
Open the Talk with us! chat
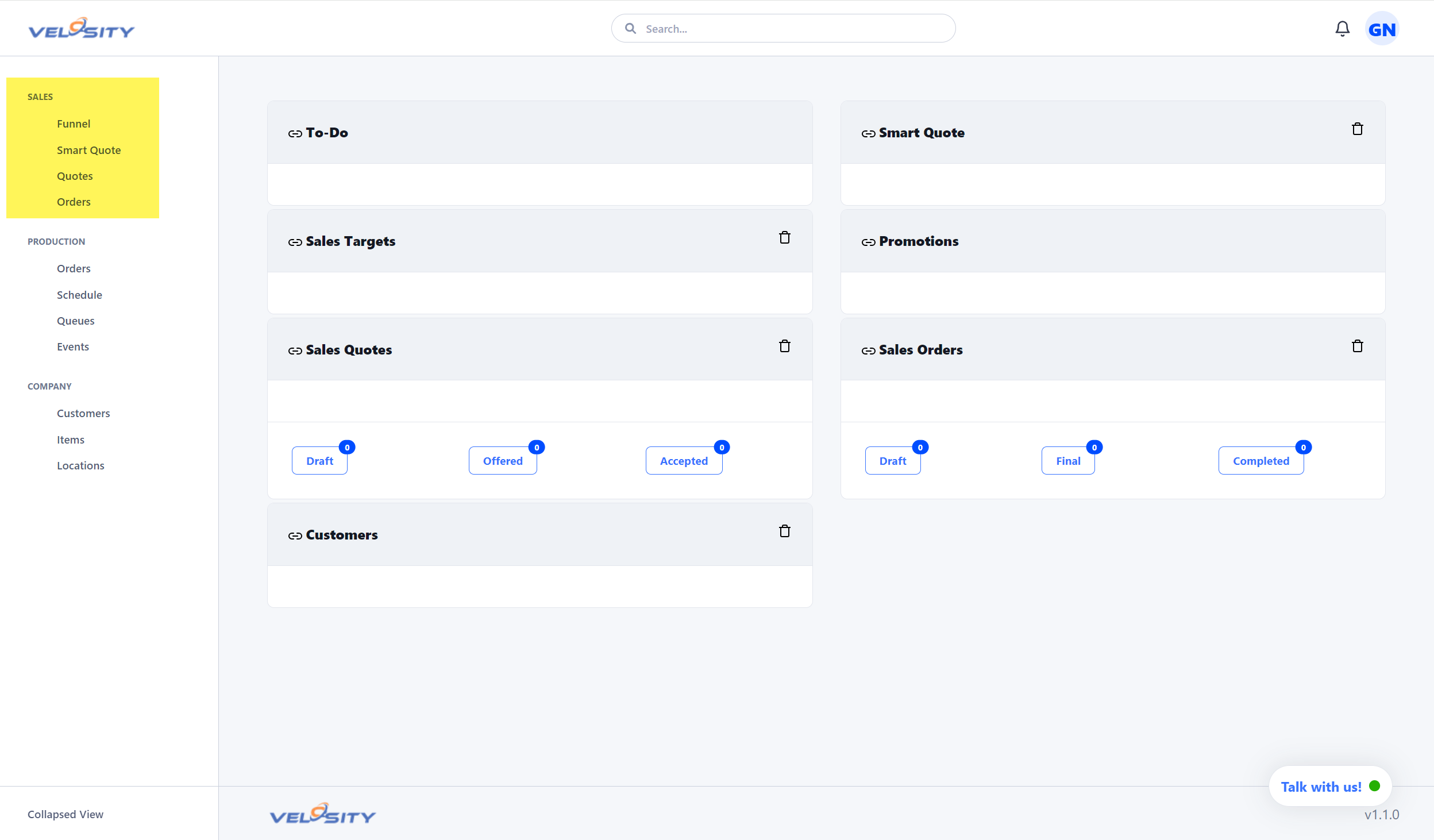[x=1330, y=786]
